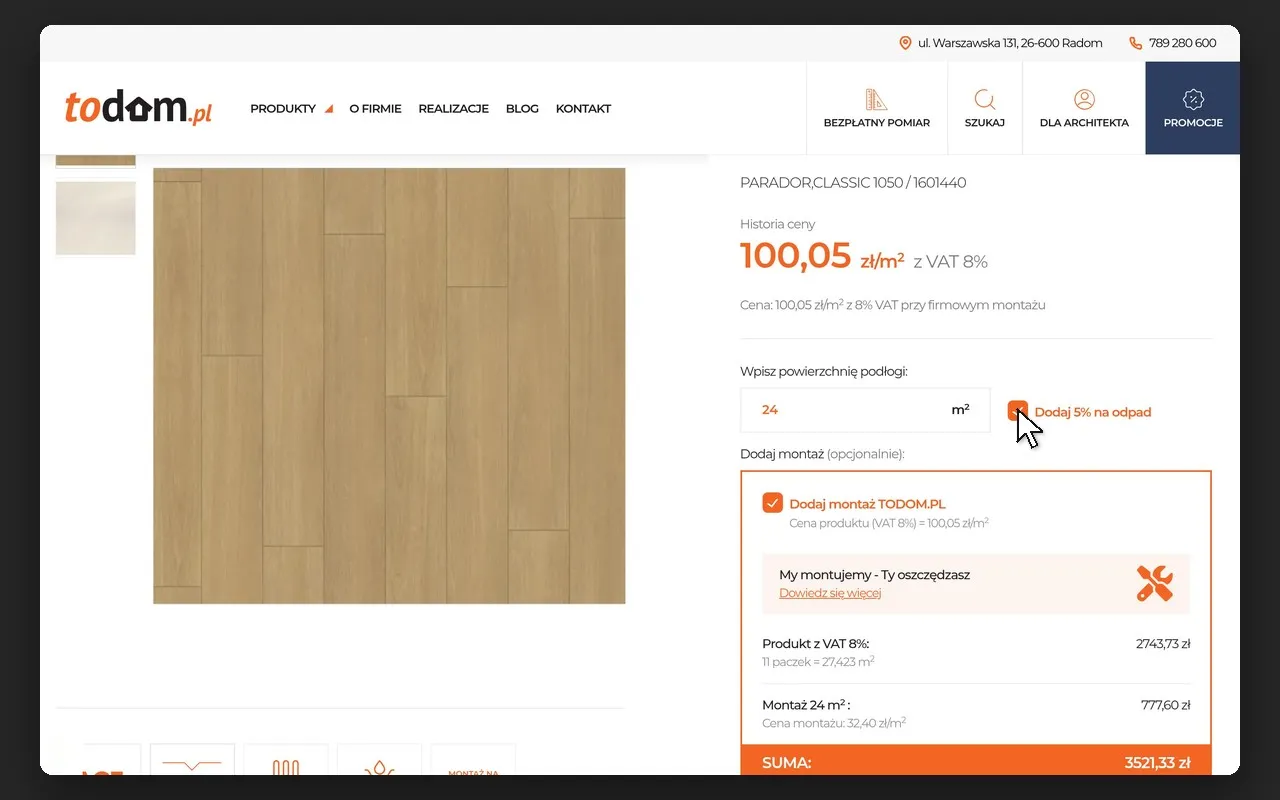The image size is (1280, 800).
Task: Open the Blog menu item
Action: 522,109
